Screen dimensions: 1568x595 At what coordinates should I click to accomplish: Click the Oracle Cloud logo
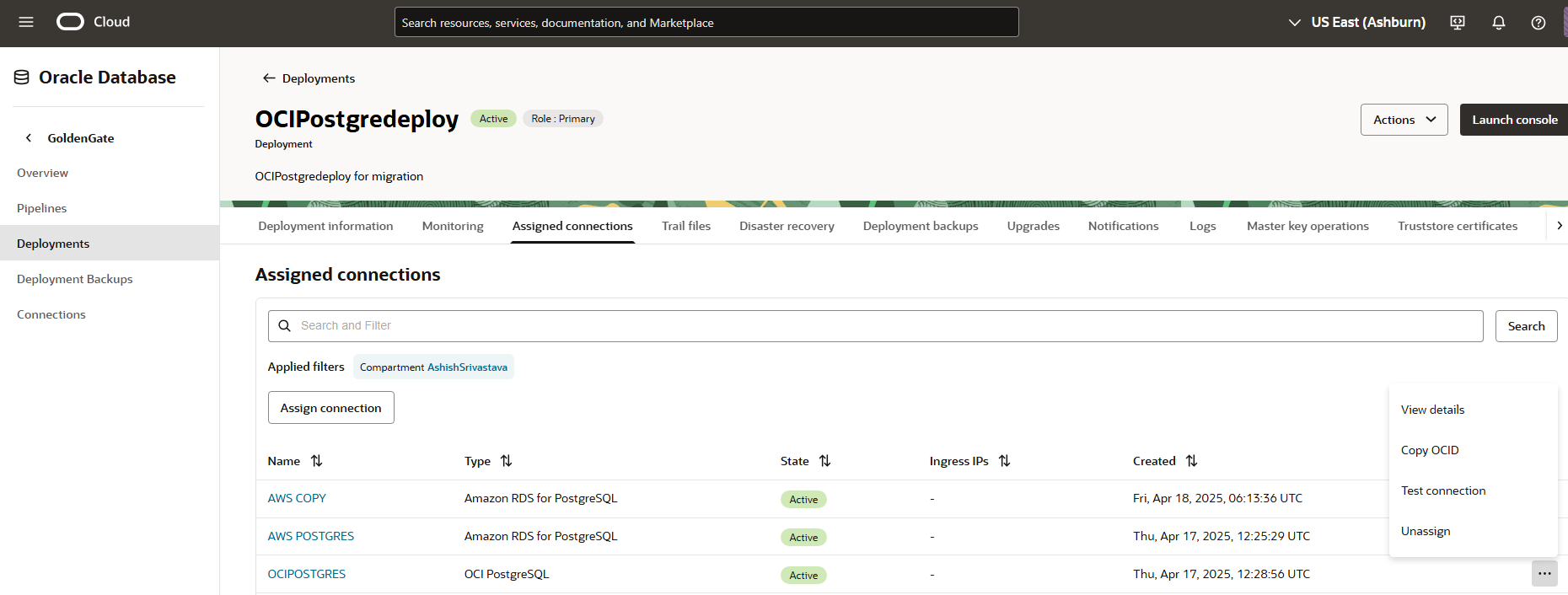click(x=70, y=22)
